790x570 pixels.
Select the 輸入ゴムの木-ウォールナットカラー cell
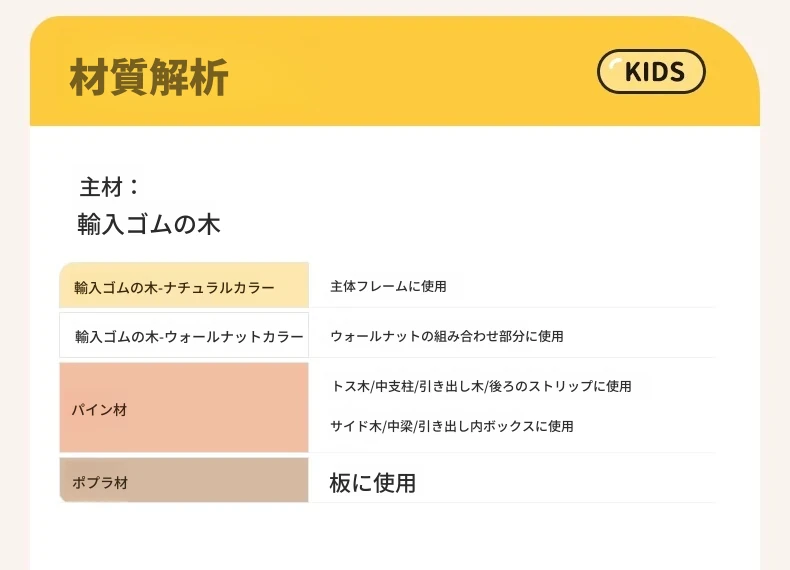184,335
